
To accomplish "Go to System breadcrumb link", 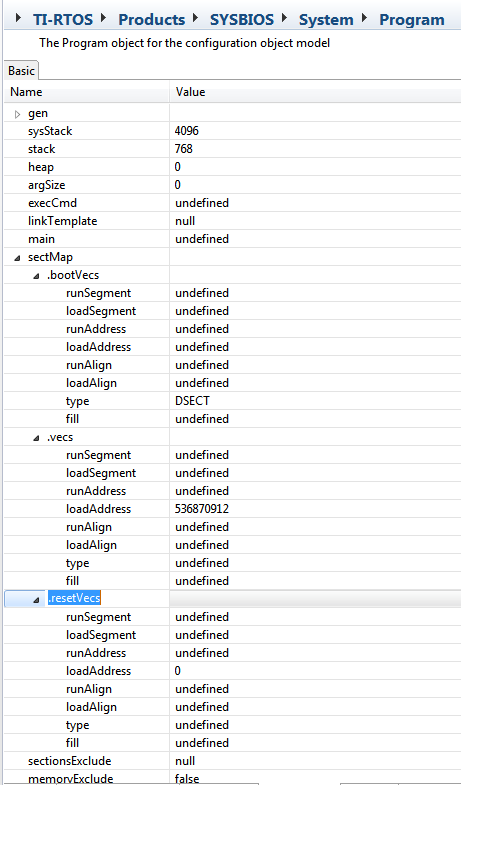I will [326, 20].
